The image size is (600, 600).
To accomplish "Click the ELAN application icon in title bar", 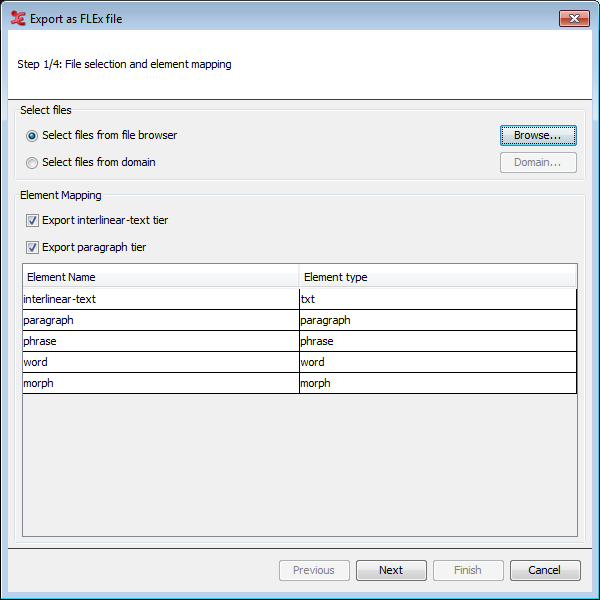I will 17,18.
